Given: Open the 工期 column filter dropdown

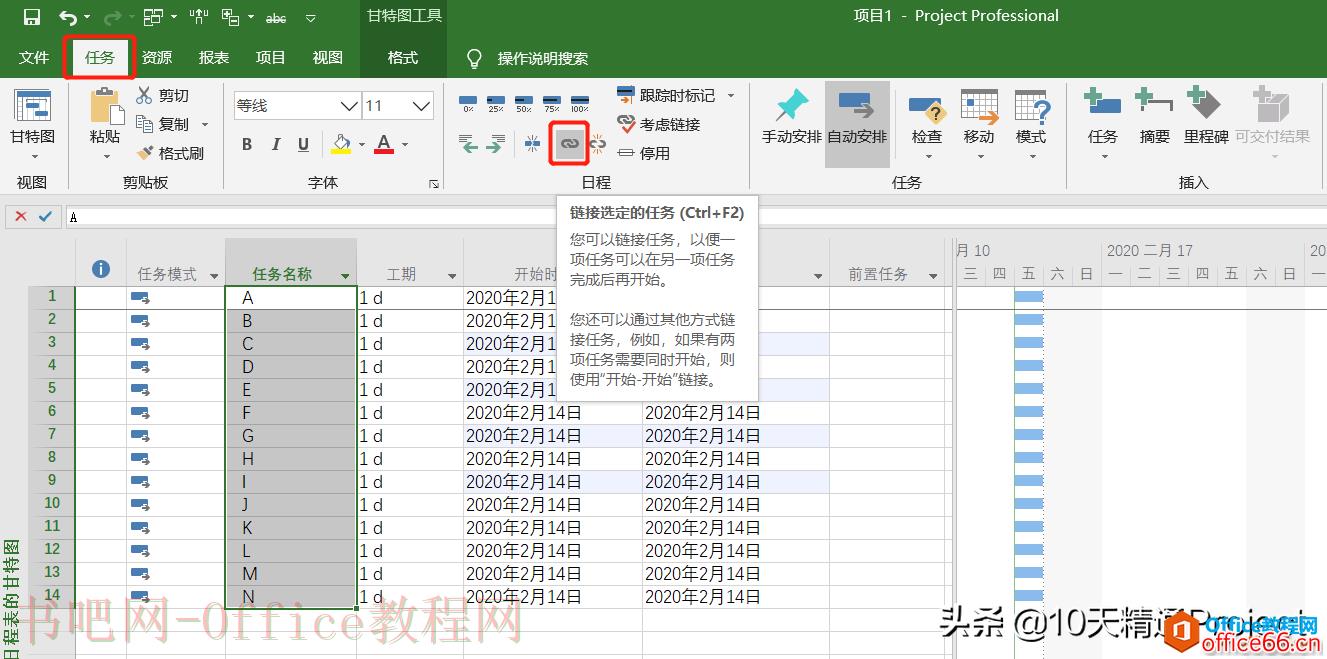Looking at the screenshot, I should click(x=453, y=275).
